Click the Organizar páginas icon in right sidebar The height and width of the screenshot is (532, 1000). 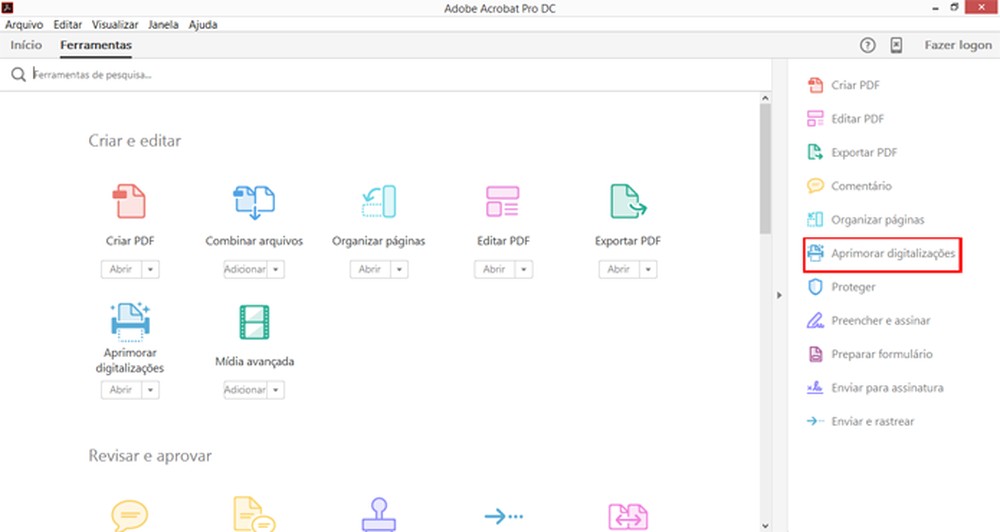(x=815, y=219)
